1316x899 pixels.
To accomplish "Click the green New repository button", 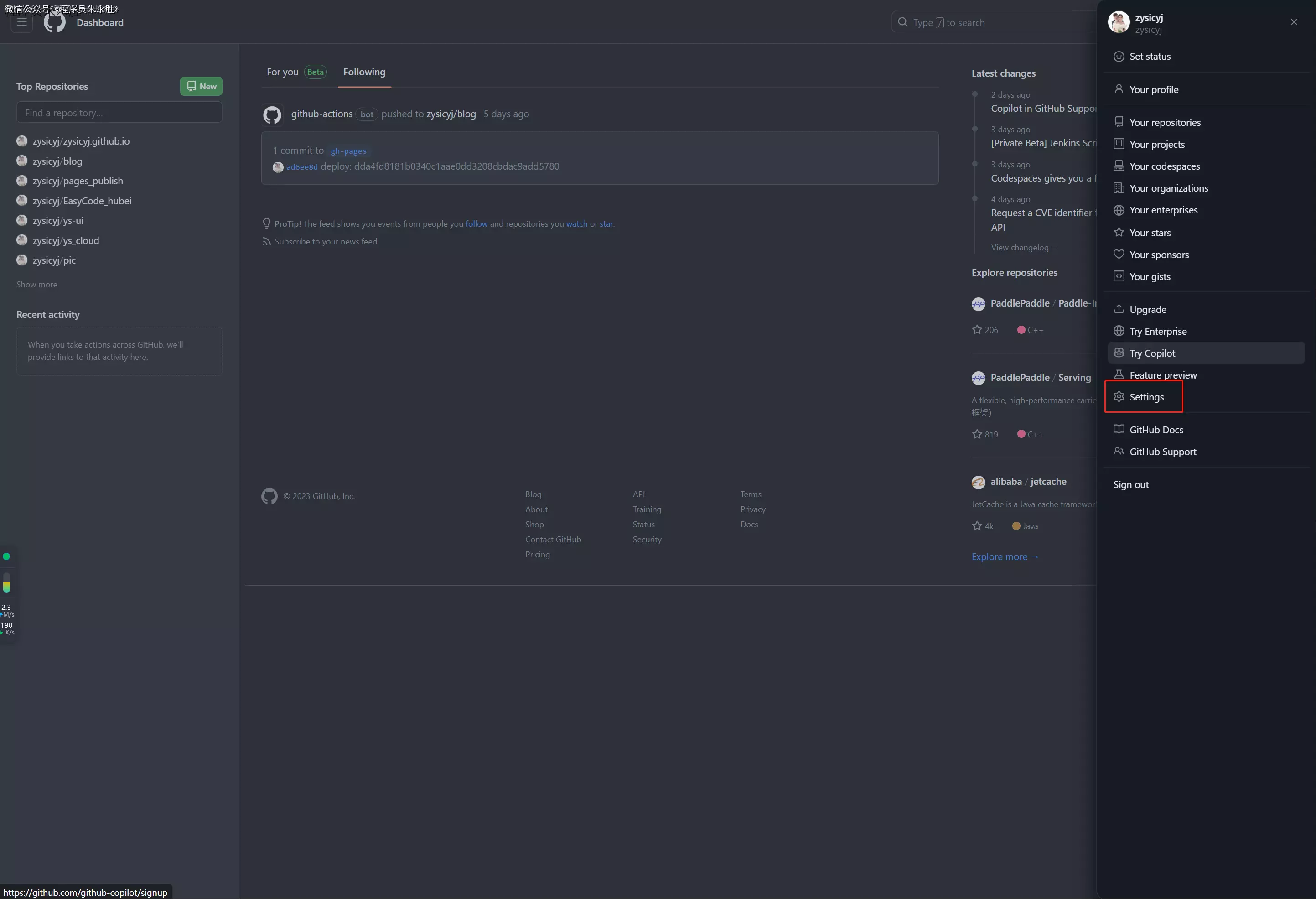I will 201,87.
